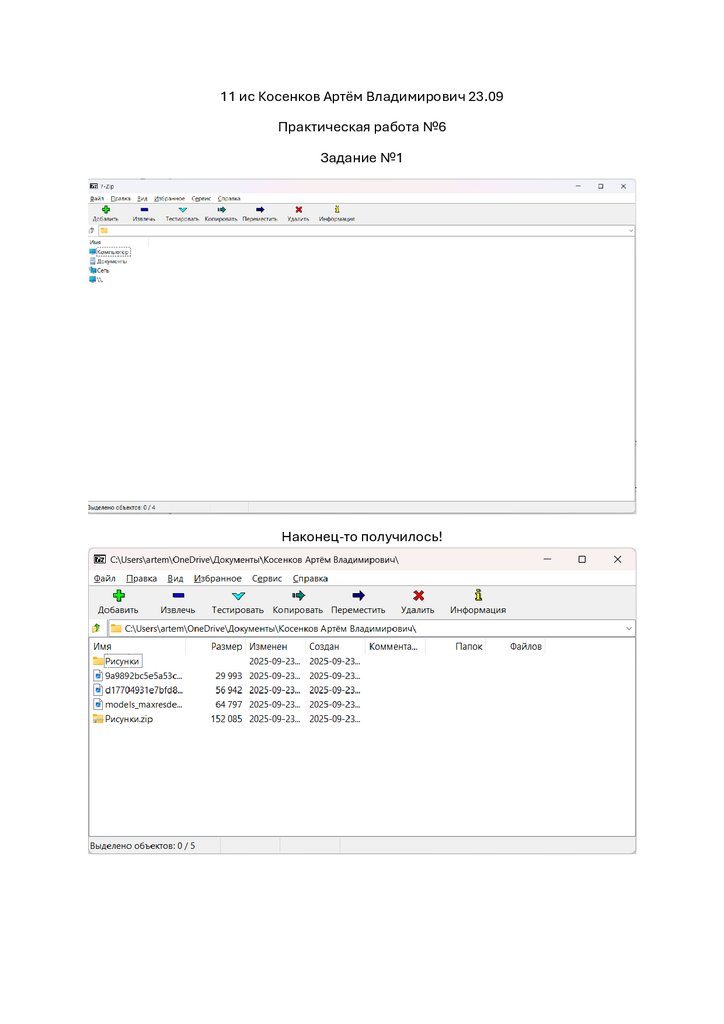Click the Информация icon in lower window
The width and height of the screenshot is (724, 1024).
478,595
